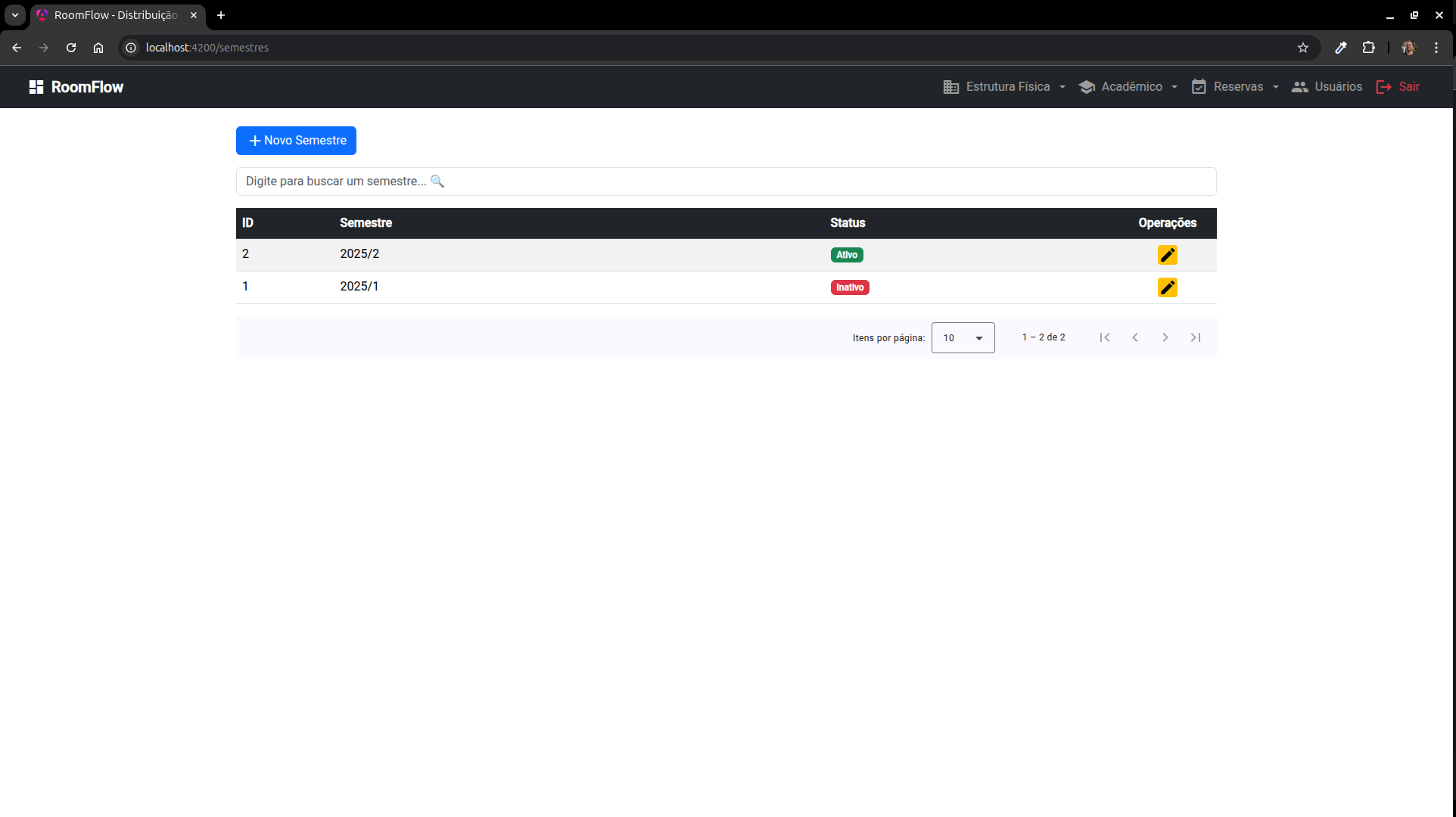This screenshot has height=817, width=1456.
Task: Go to the first page of the table
Action: (x=1104, y=337)
